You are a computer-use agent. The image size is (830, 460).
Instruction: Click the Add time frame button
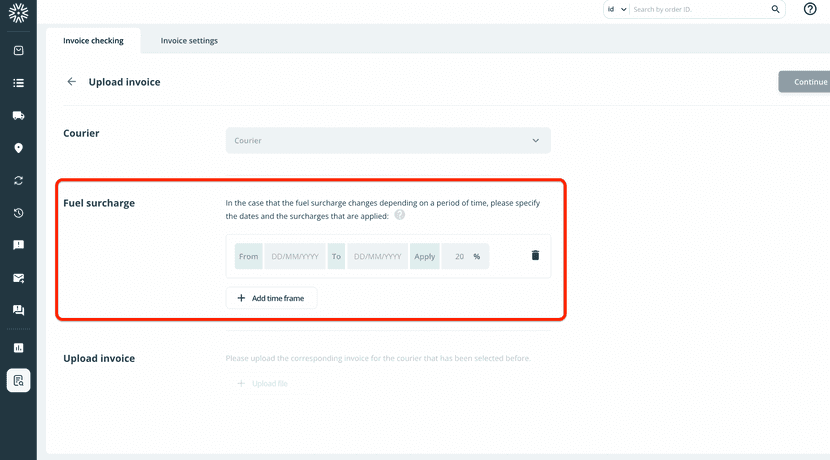click(271, 298)
